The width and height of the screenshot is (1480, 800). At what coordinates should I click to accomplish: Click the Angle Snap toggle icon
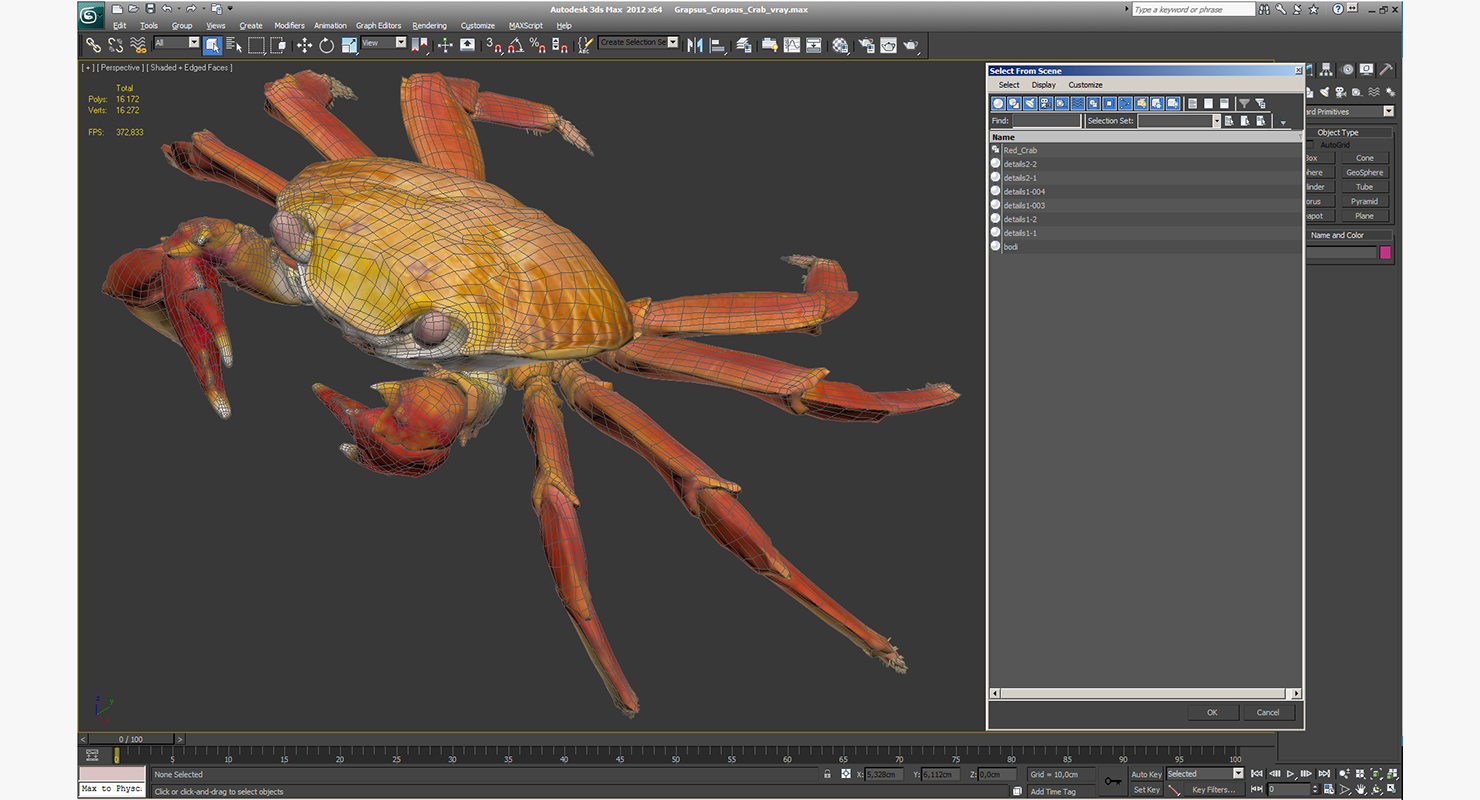pos(515,45)
